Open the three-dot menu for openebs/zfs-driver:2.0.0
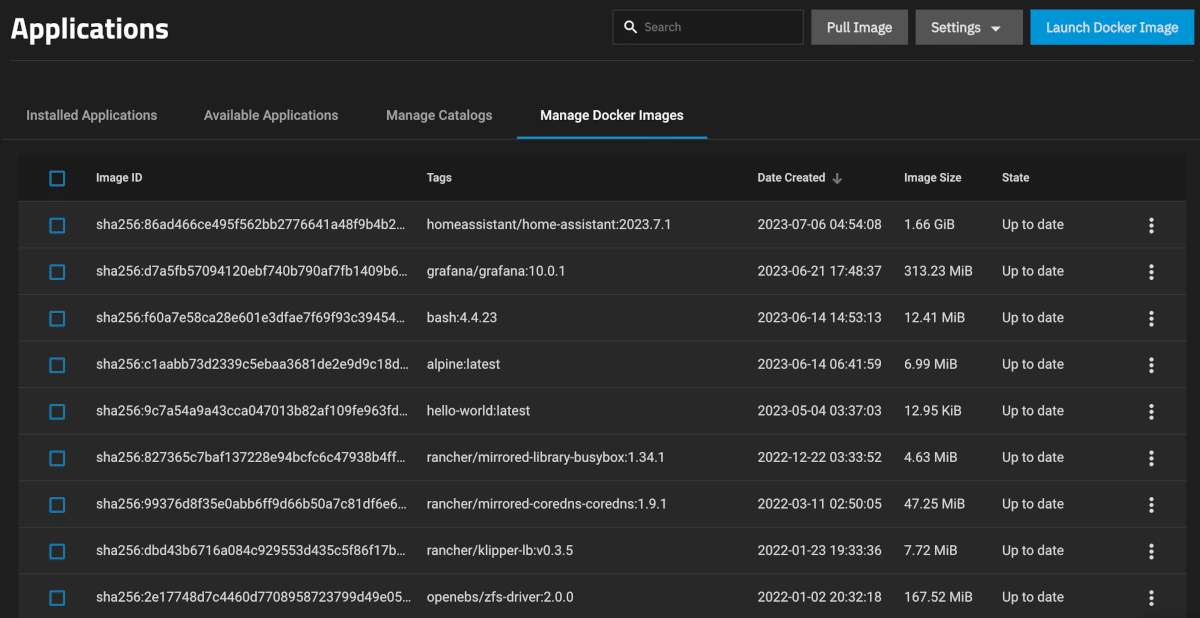Viewport: 1200px width, 618px height. [1151, 597]
